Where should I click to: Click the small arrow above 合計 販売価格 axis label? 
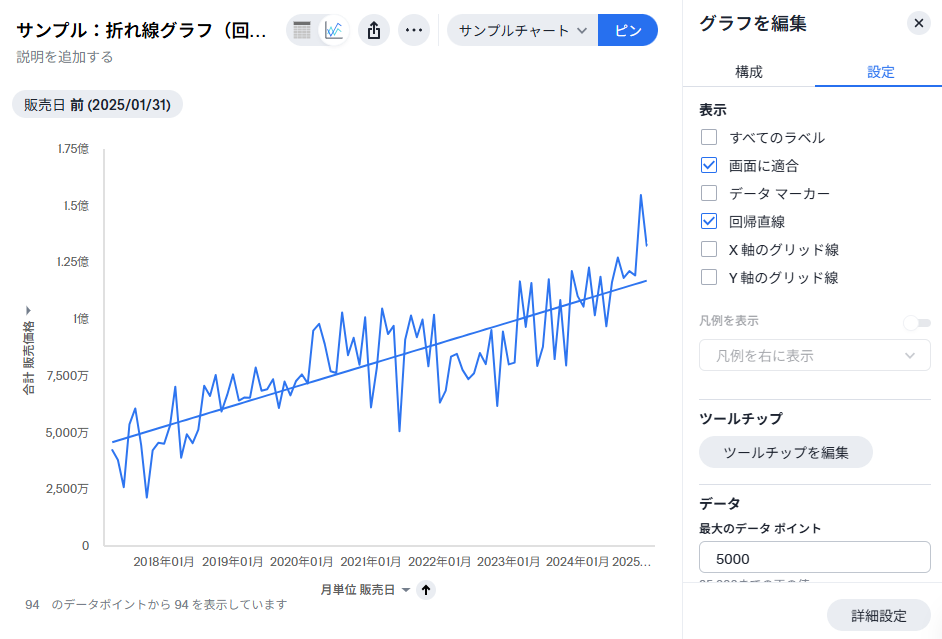pyautogui.click(x=28, y=311)
